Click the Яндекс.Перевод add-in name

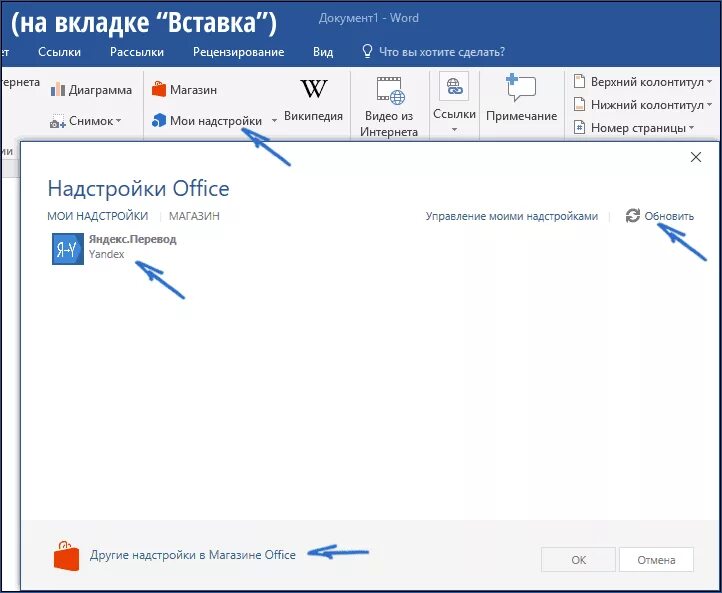(x=133, y=239)
